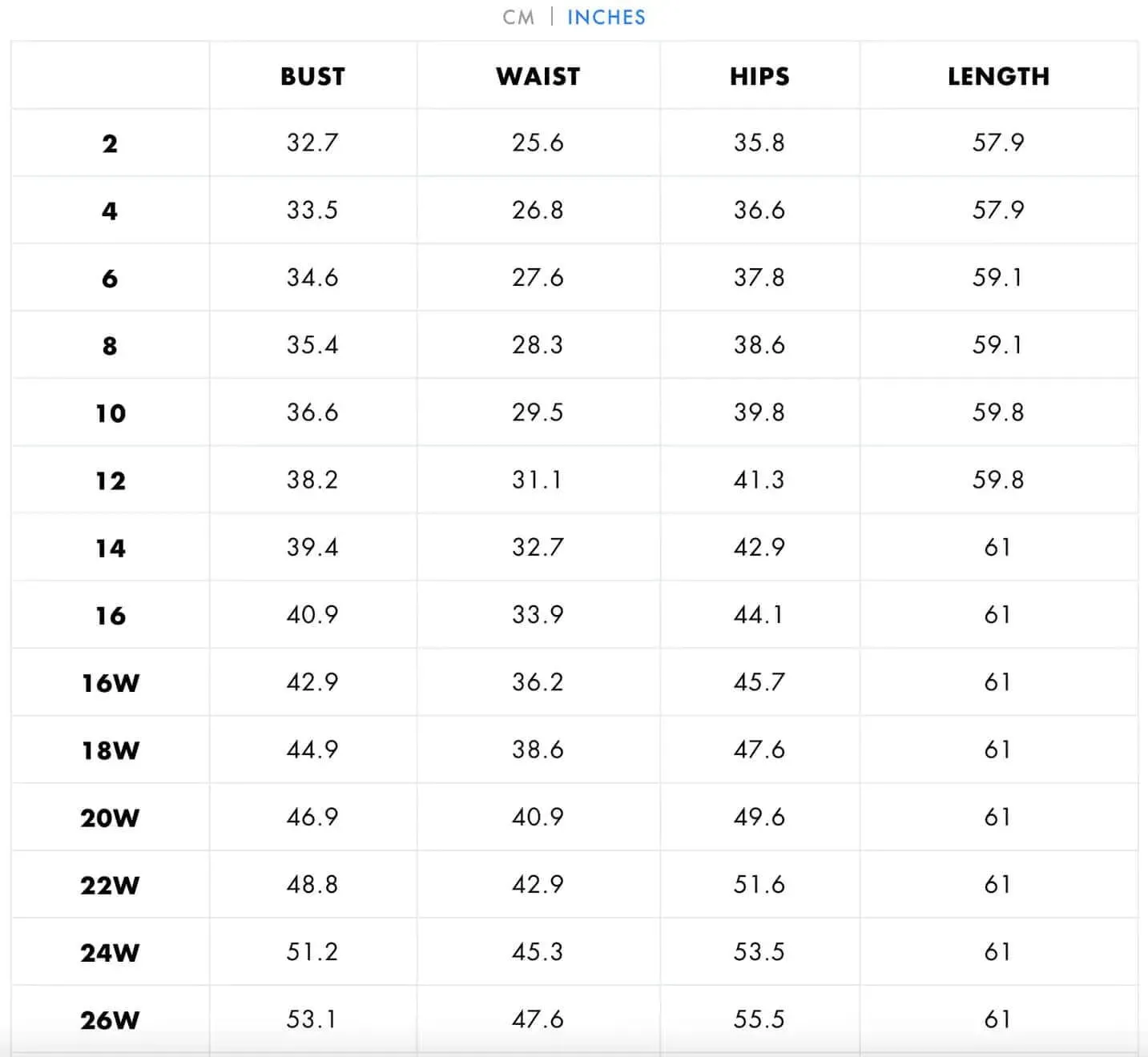Select the size 10 row label
Screen dimensions: 1148x1057
pyautogui.click(x=111, y=413)
